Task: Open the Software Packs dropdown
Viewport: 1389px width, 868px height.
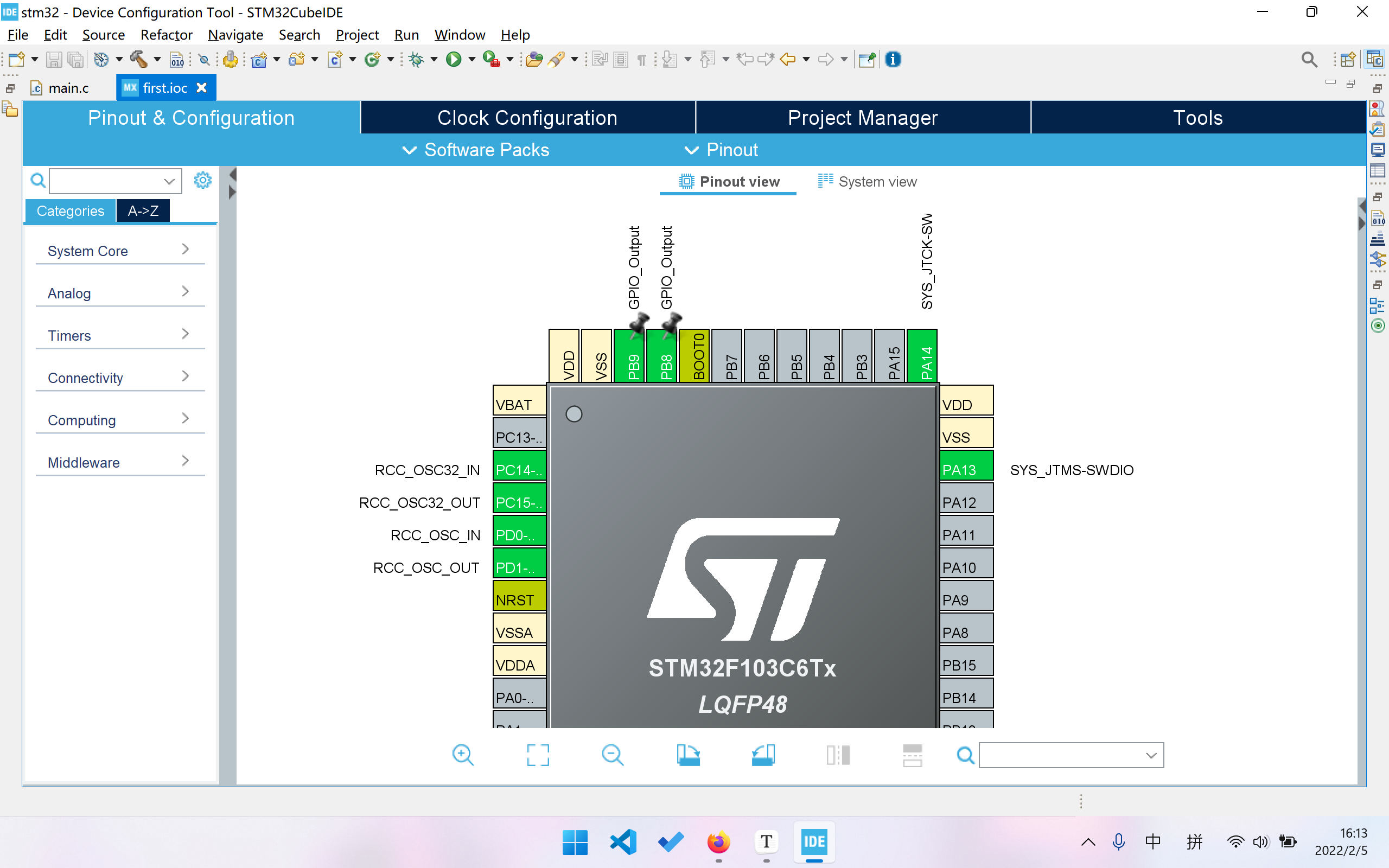Action: (476, 150)
